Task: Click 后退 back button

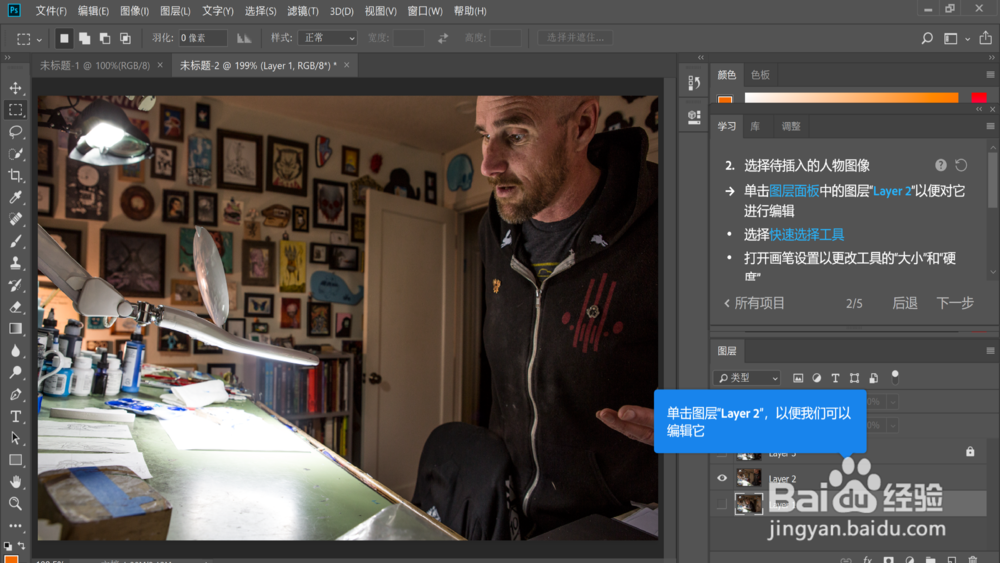Action: coord(904,303)
